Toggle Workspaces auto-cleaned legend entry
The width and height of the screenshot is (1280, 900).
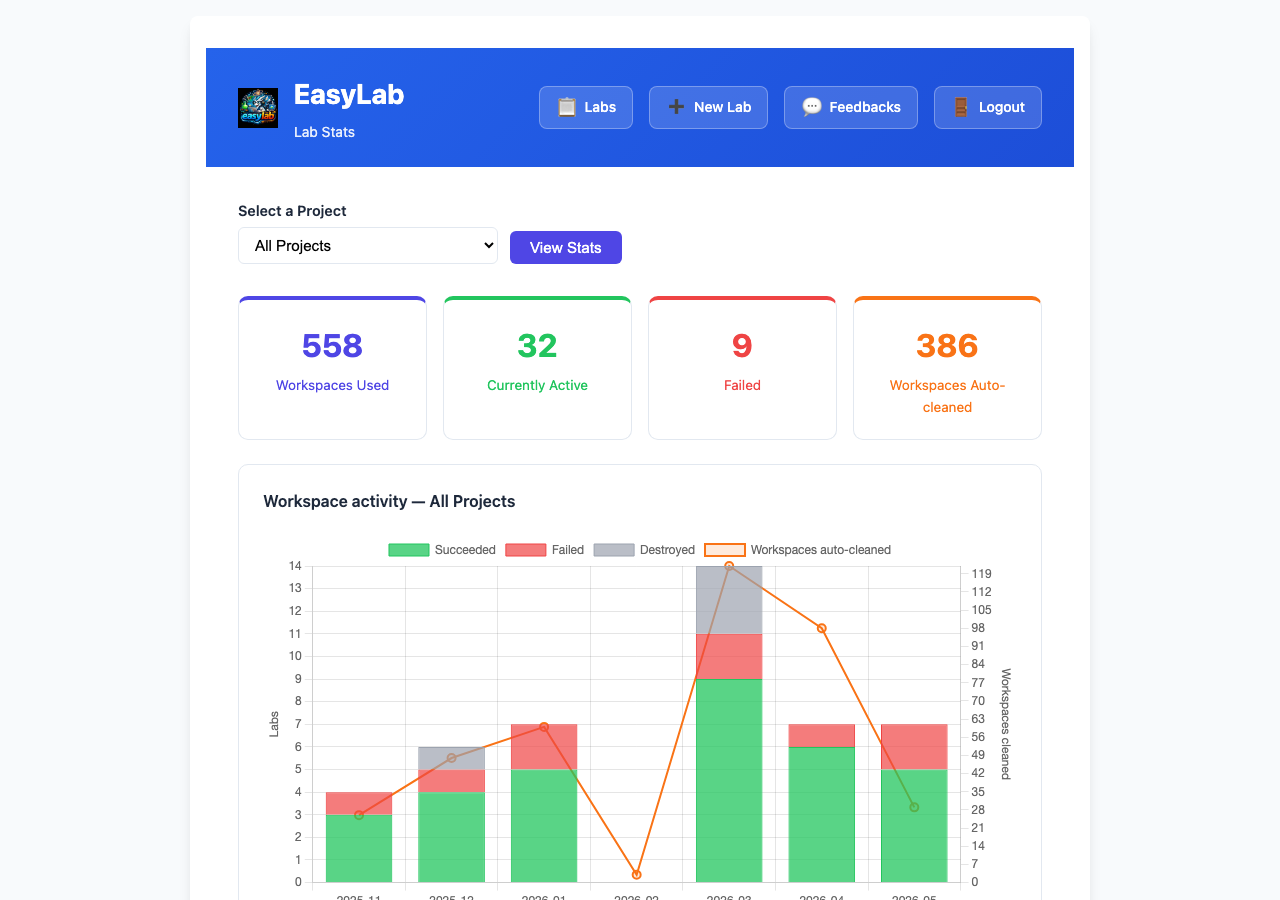[798, 550]
